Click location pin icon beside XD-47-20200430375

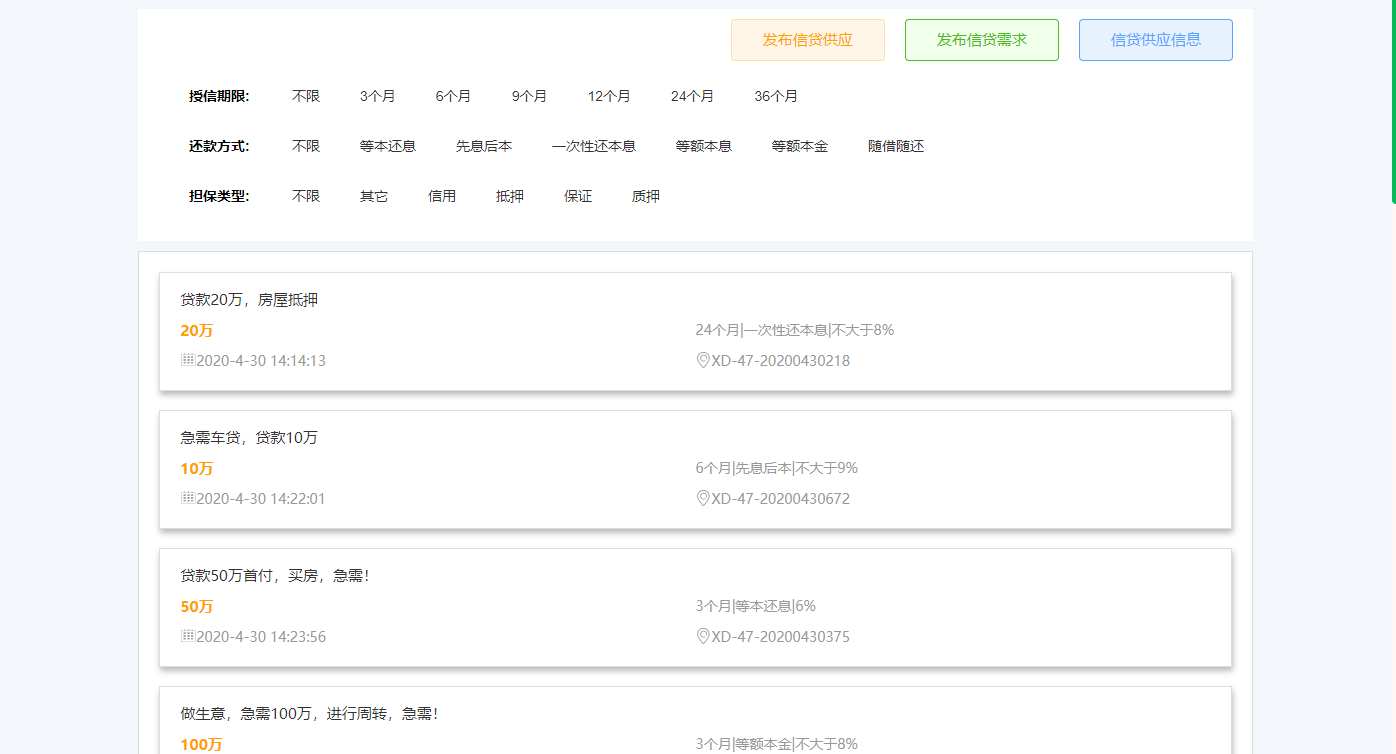(x=702, y=636)
